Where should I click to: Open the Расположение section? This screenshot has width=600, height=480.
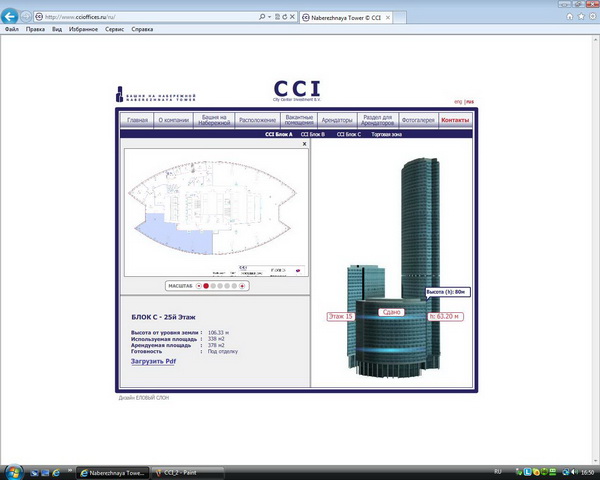pyautogui.click(x=258, y=120)
